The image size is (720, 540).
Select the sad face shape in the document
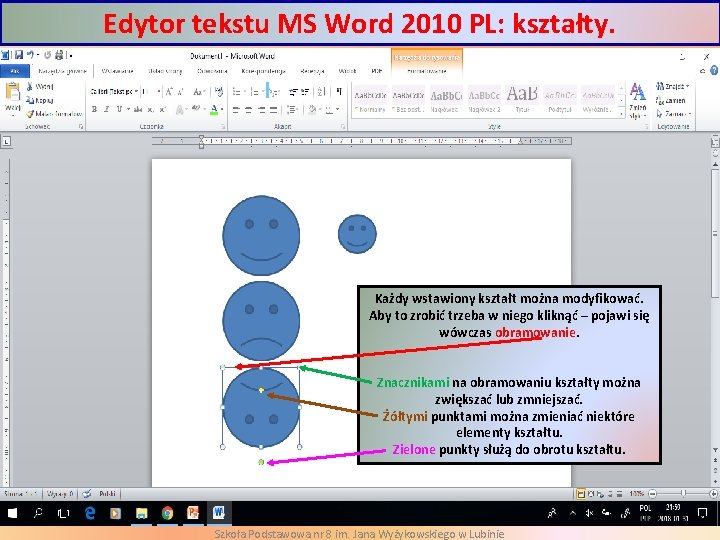261,321
